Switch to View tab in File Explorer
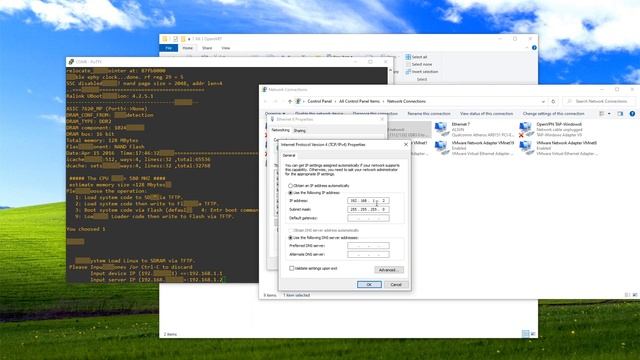 225,48
